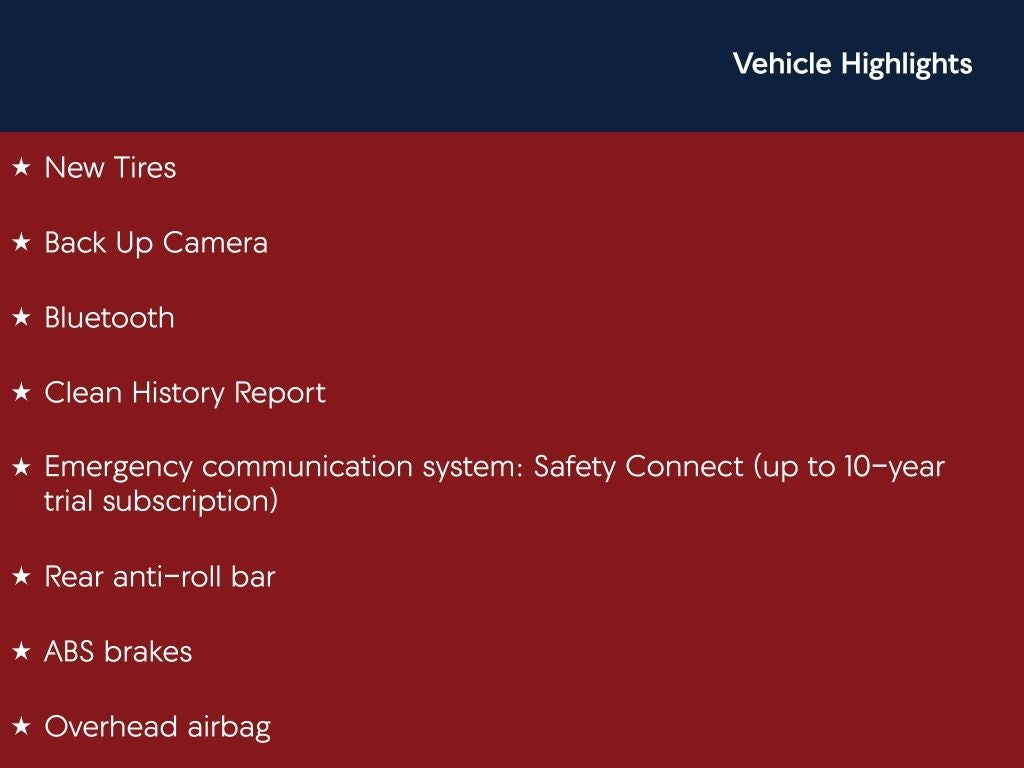Select the ABS brakes highlight
Screen dimensions: 1024x768
point(118,652)
